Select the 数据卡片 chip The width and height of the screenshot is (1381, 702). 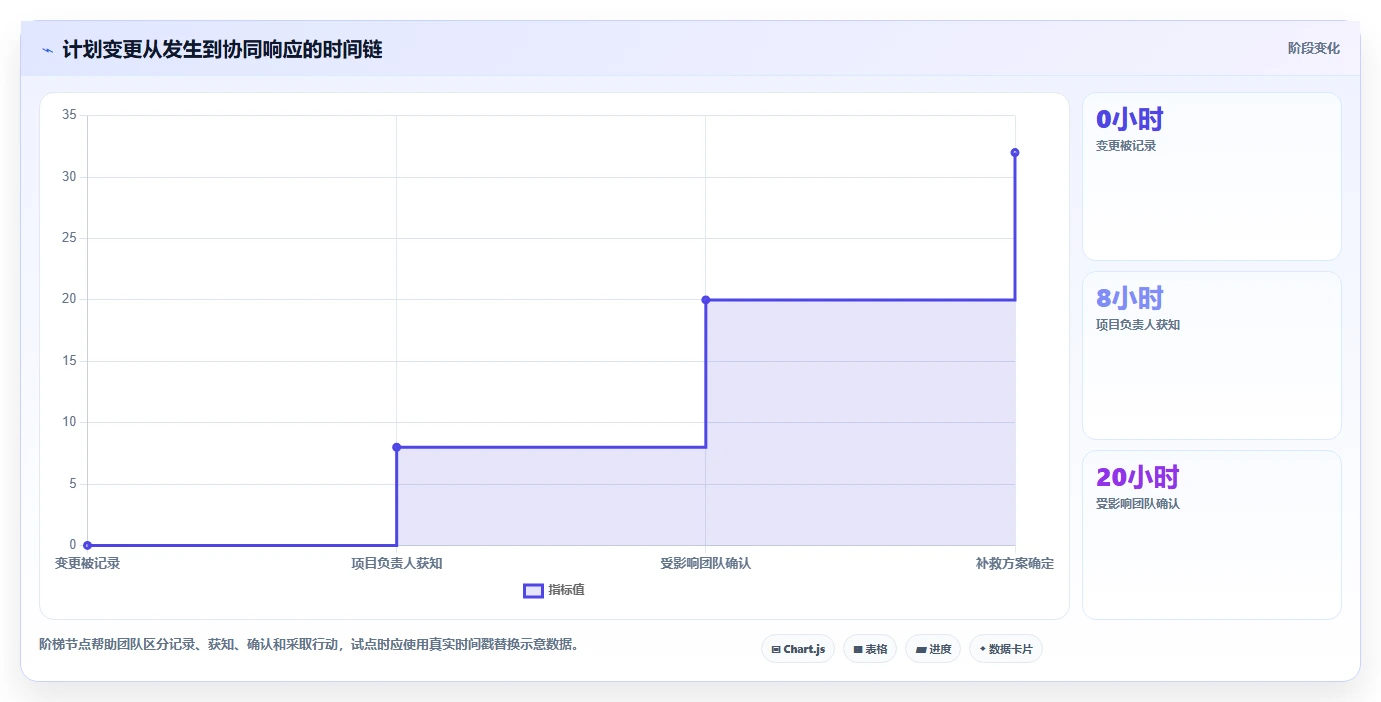[x=1006, y=649]
